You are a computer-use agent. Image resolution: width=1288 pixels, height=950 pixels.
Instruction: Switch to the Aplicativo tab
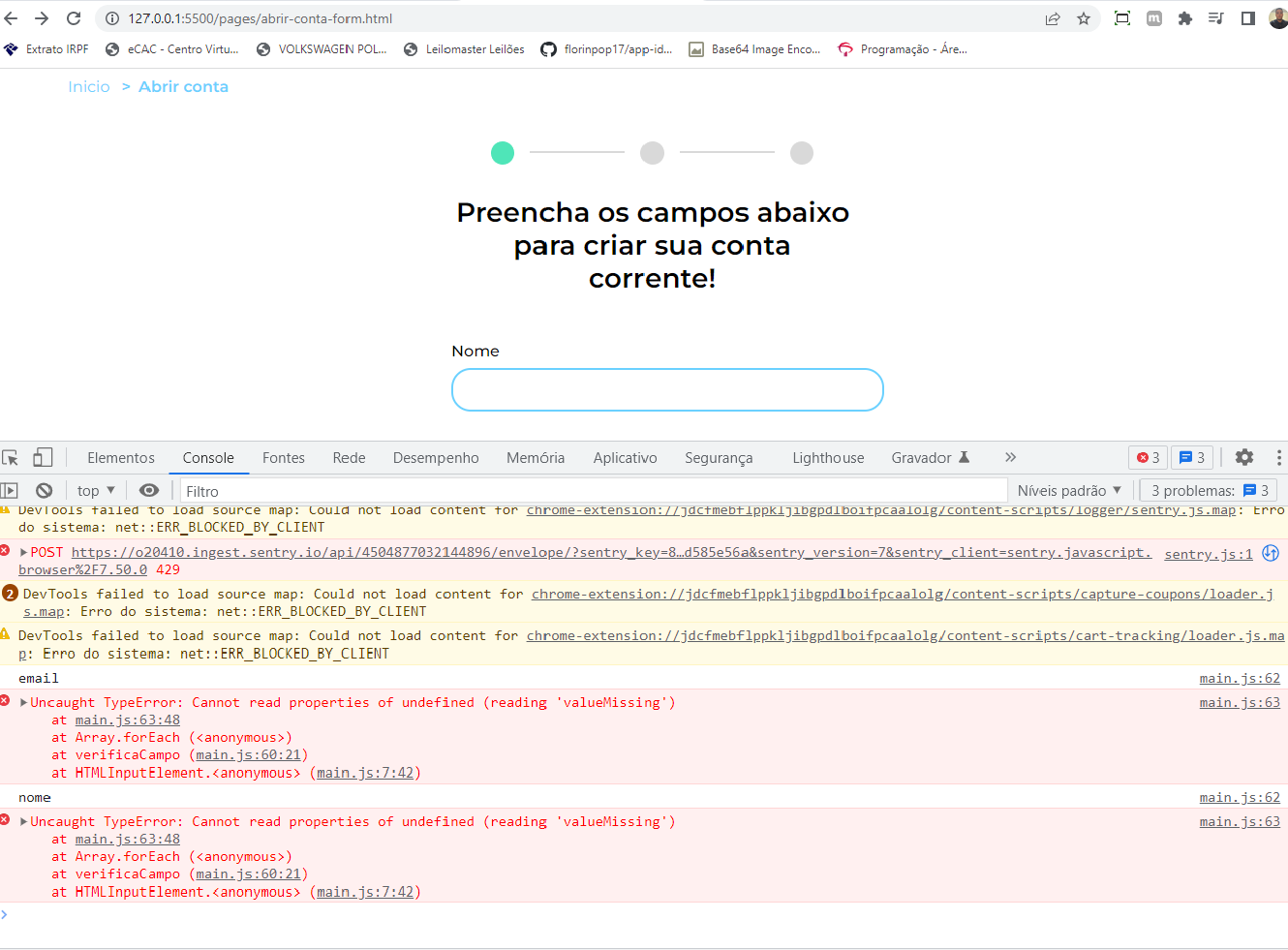pos(626,458)
